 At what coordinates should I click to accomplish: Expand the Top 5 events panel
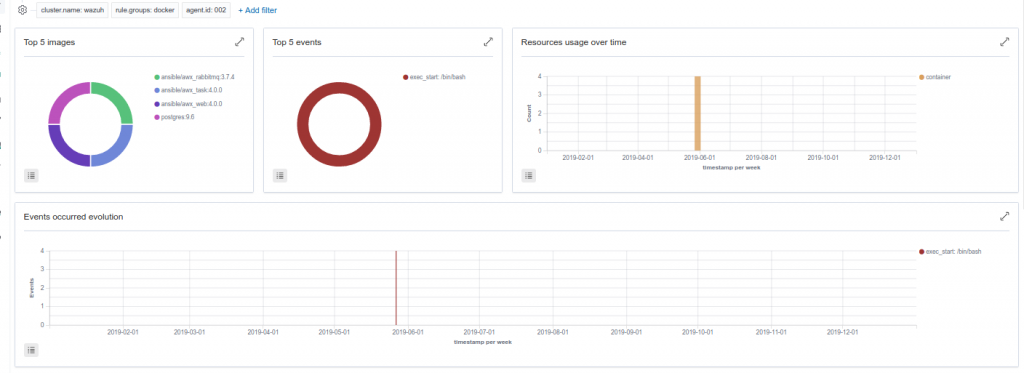[488, 42]
